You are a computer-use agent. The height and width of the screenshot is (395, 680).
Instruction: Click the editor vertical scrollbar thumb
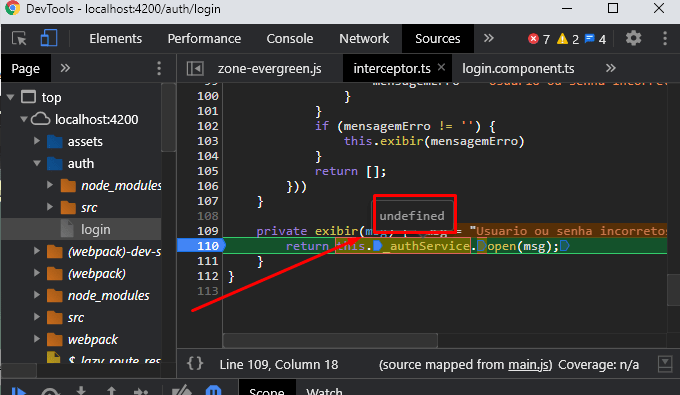[673, 290]
